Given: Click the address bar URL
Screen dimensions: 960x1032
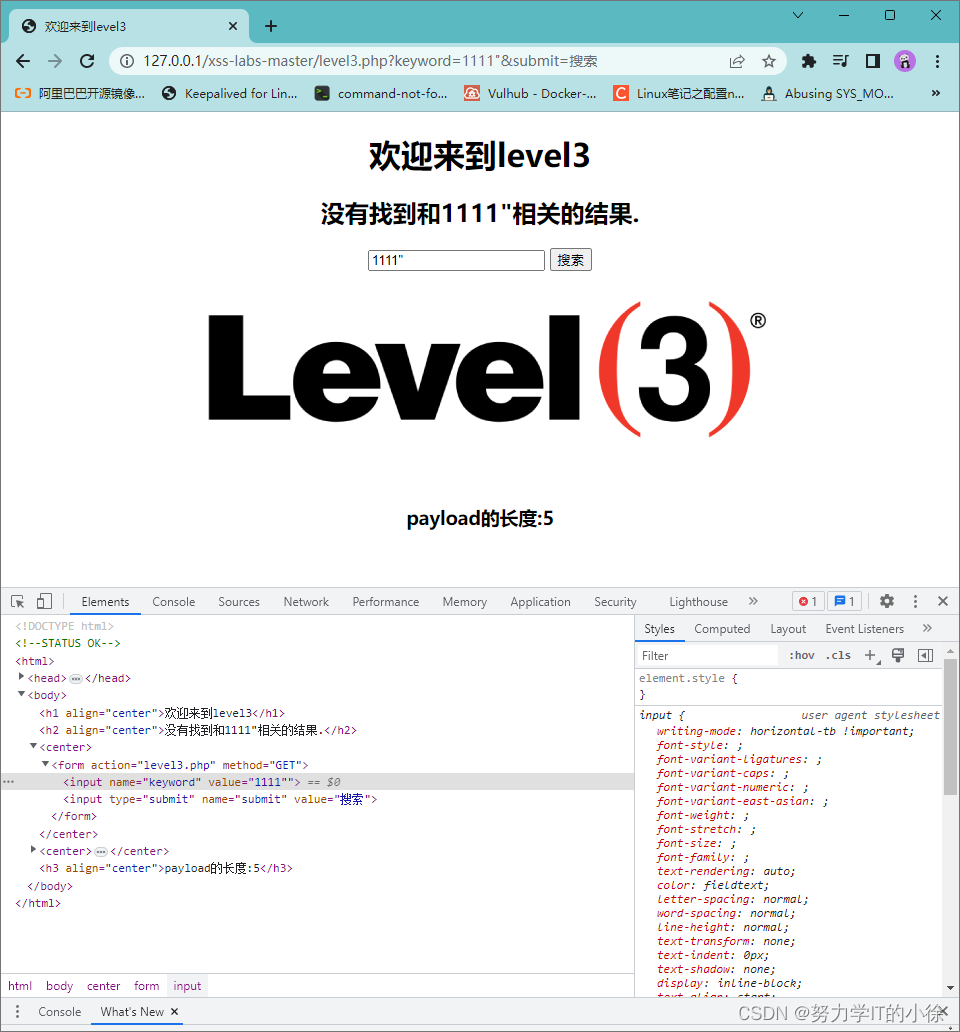Looking at the screenshot, I should click(x=370, y=61).
